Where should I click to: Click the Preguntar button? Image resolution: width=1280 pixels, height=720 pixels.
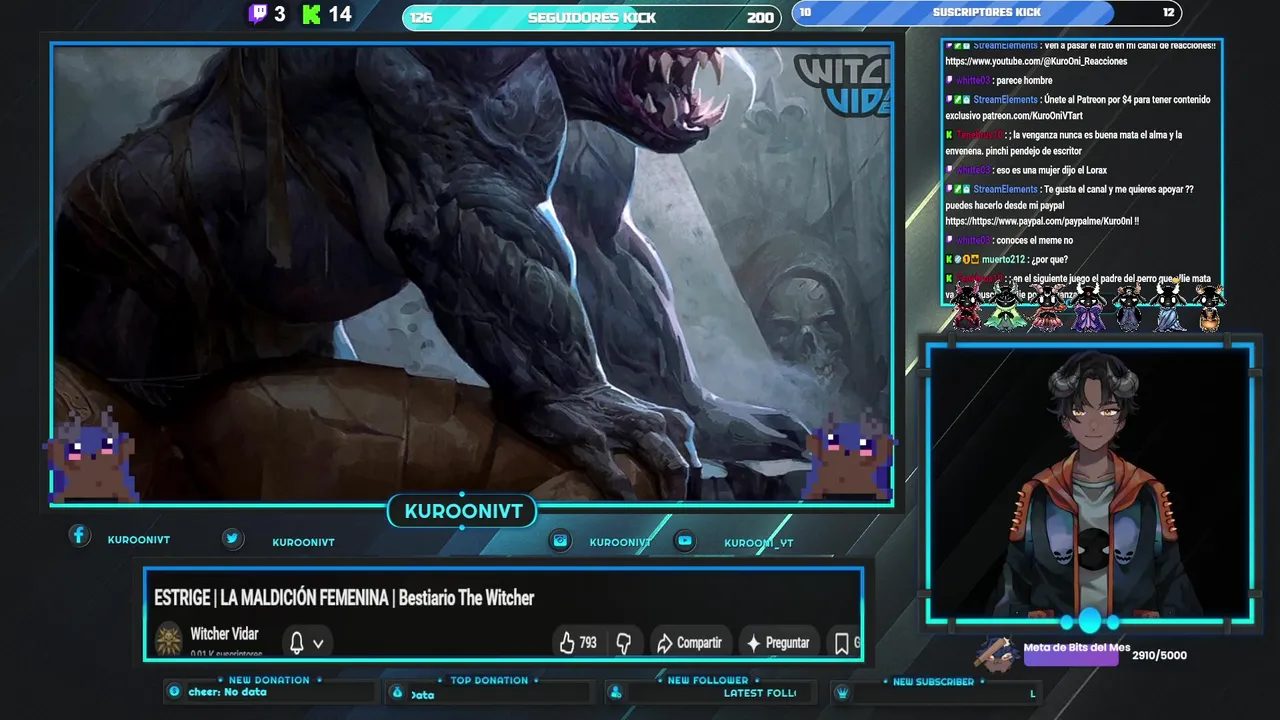pyautogui.click(x=777, y=642)
